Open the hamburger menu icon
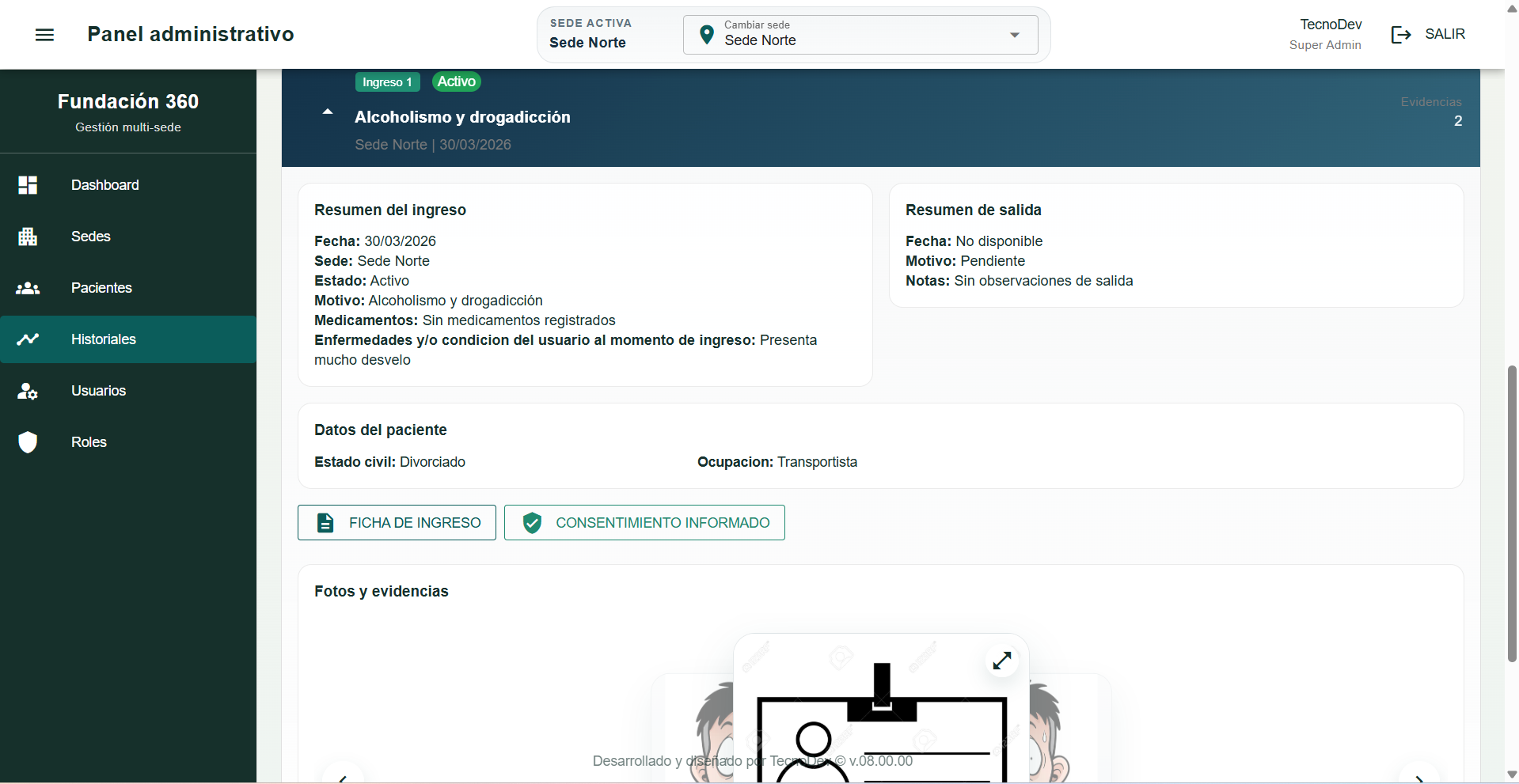Image resolution: width=1519 pixels, height=784 pixels. coord(45,35)
